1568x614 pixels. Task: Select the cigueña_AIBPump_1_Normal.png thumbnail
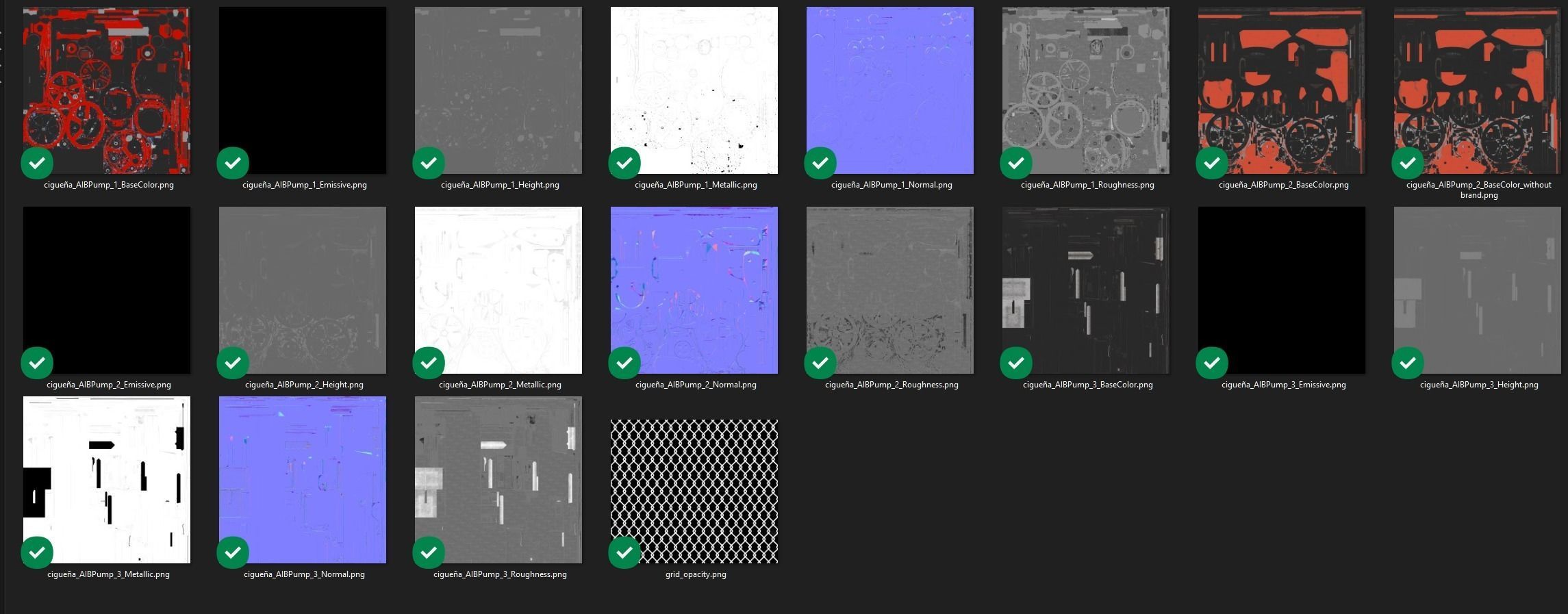(x=889, y=90)
